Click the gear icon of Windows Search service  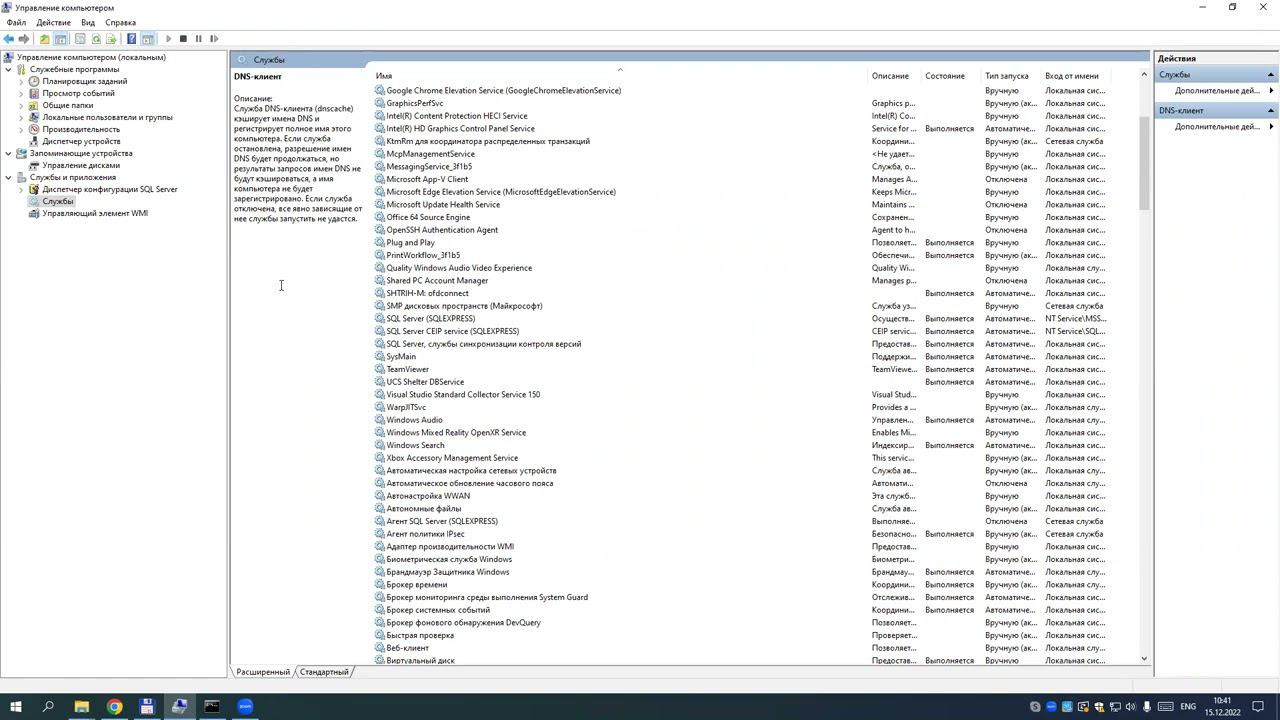click(x=380, y=445)
